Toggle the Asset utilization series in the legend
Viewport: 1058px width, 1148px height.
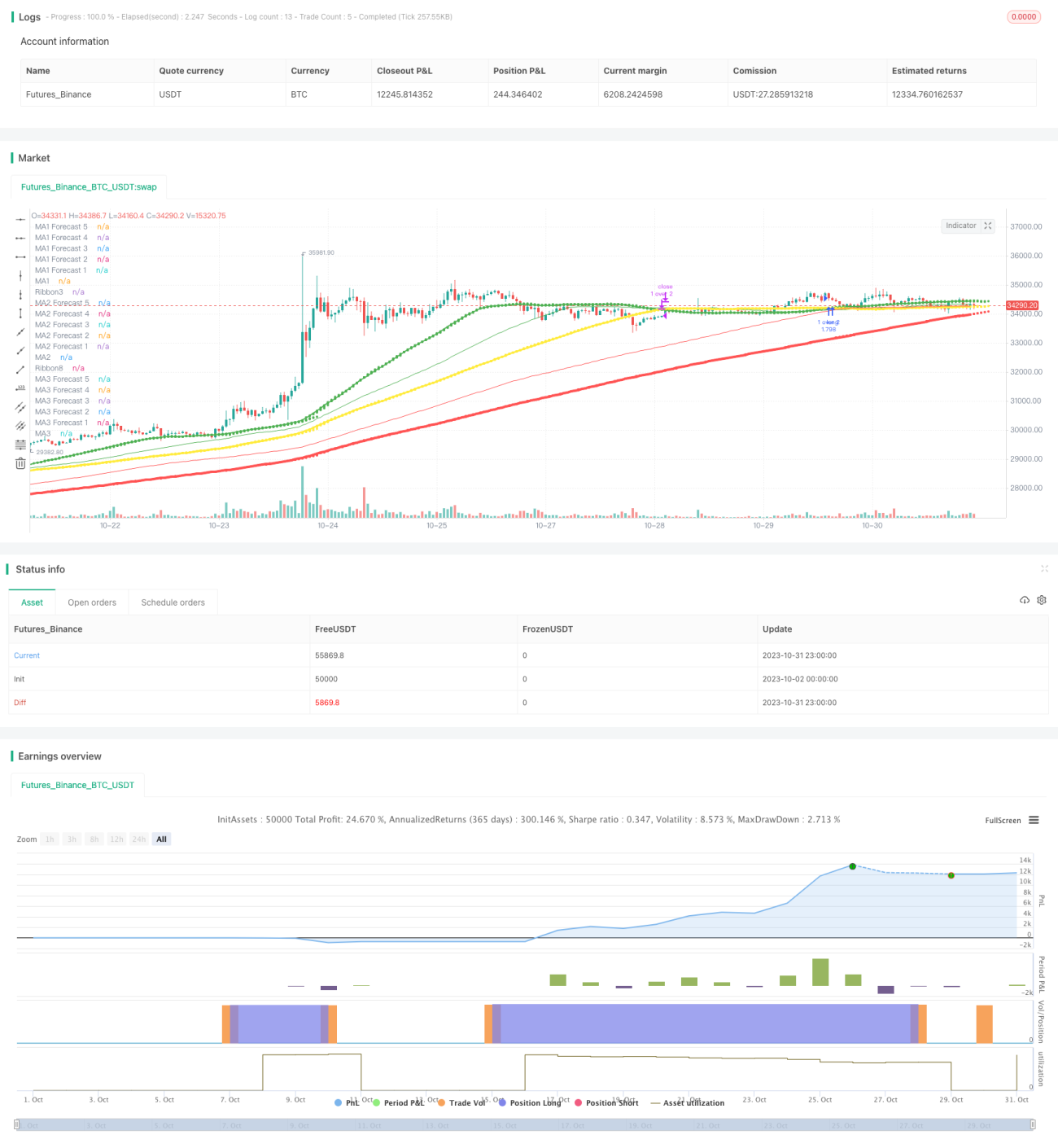pos(688,1102)
